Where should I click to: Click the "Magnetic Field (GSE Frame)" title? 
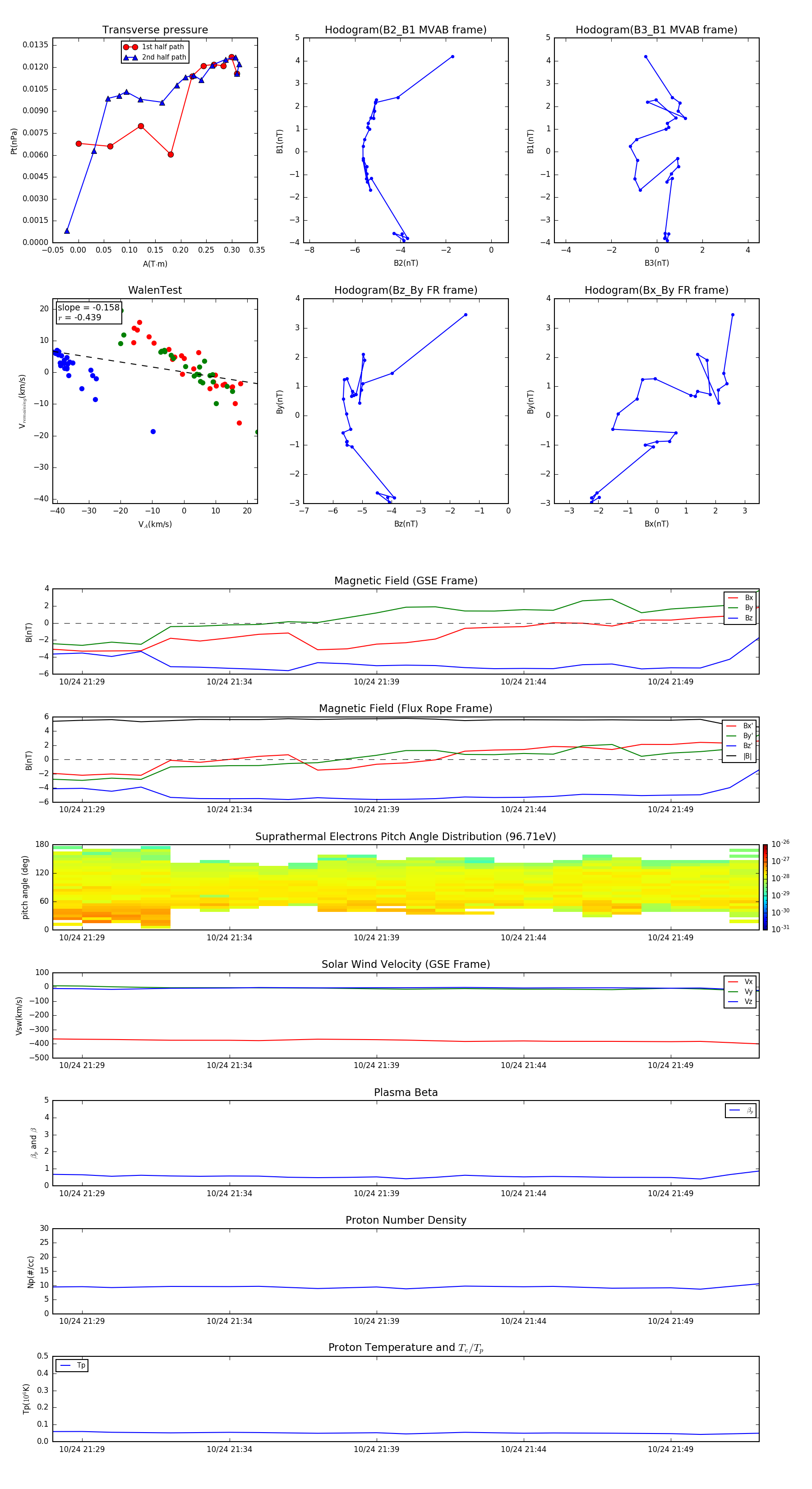pyautogui.click(x=406, y=581)
